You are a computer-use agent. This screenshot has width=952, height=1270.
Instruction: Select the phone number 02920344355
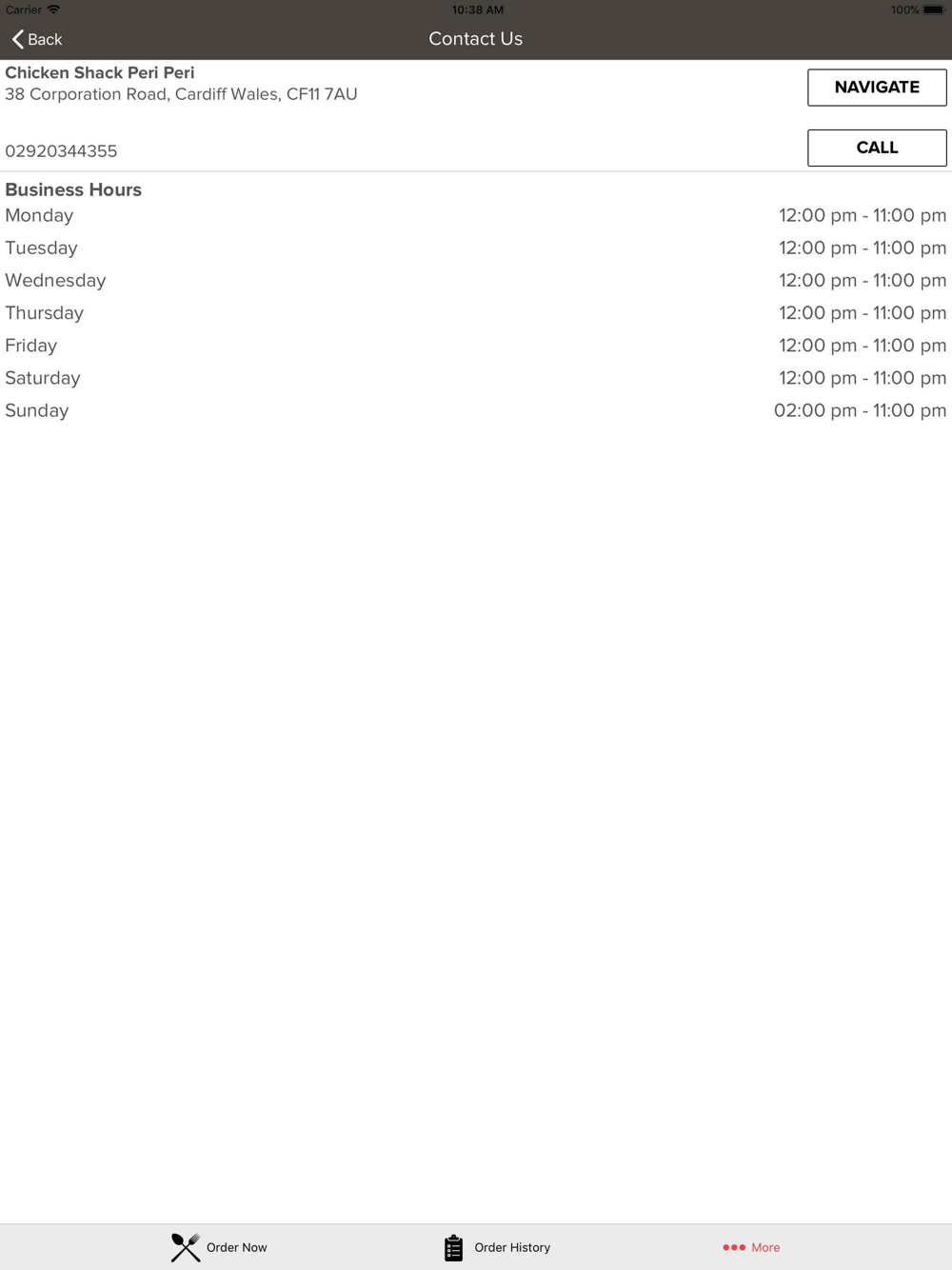[x=61, y=151]
